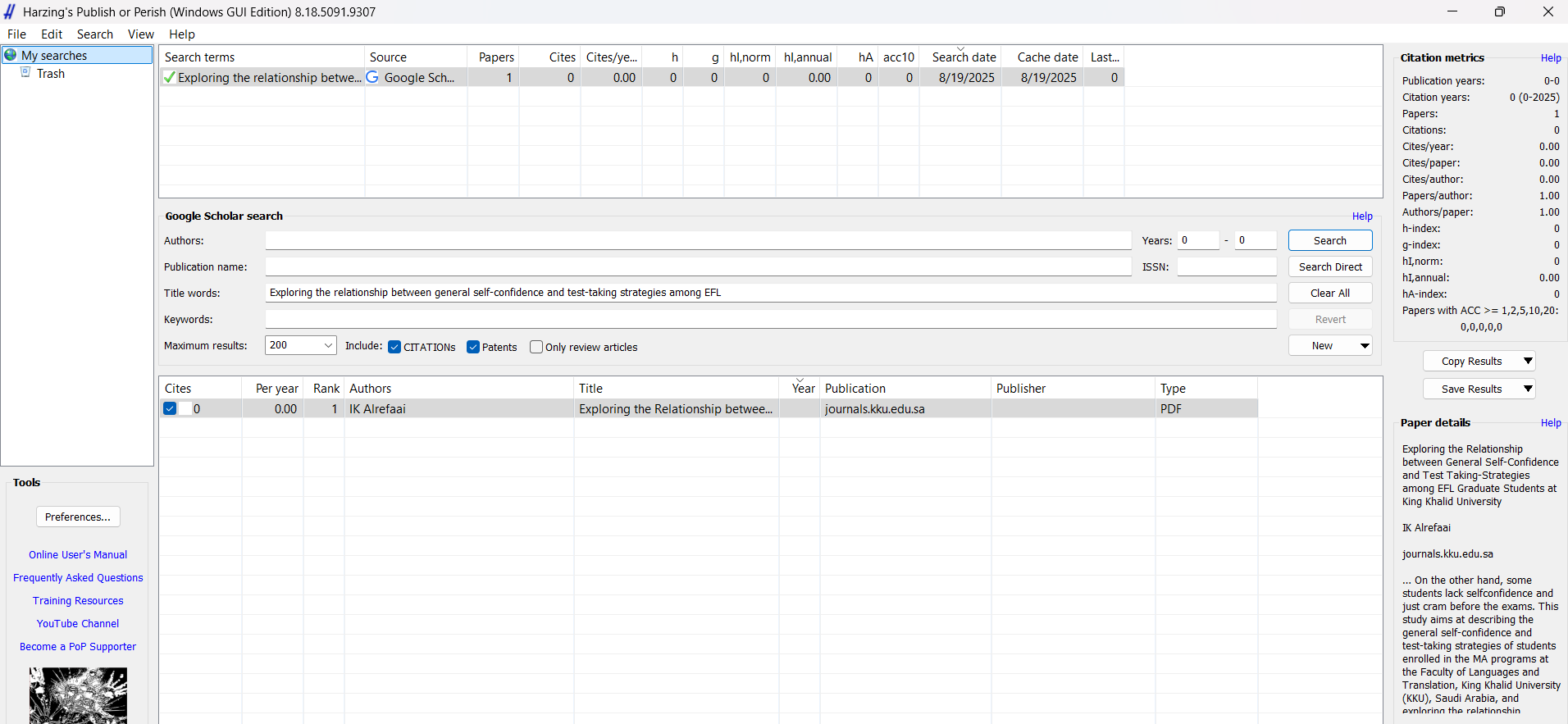
Task: Open the Search menu
Action: point(95,34)
